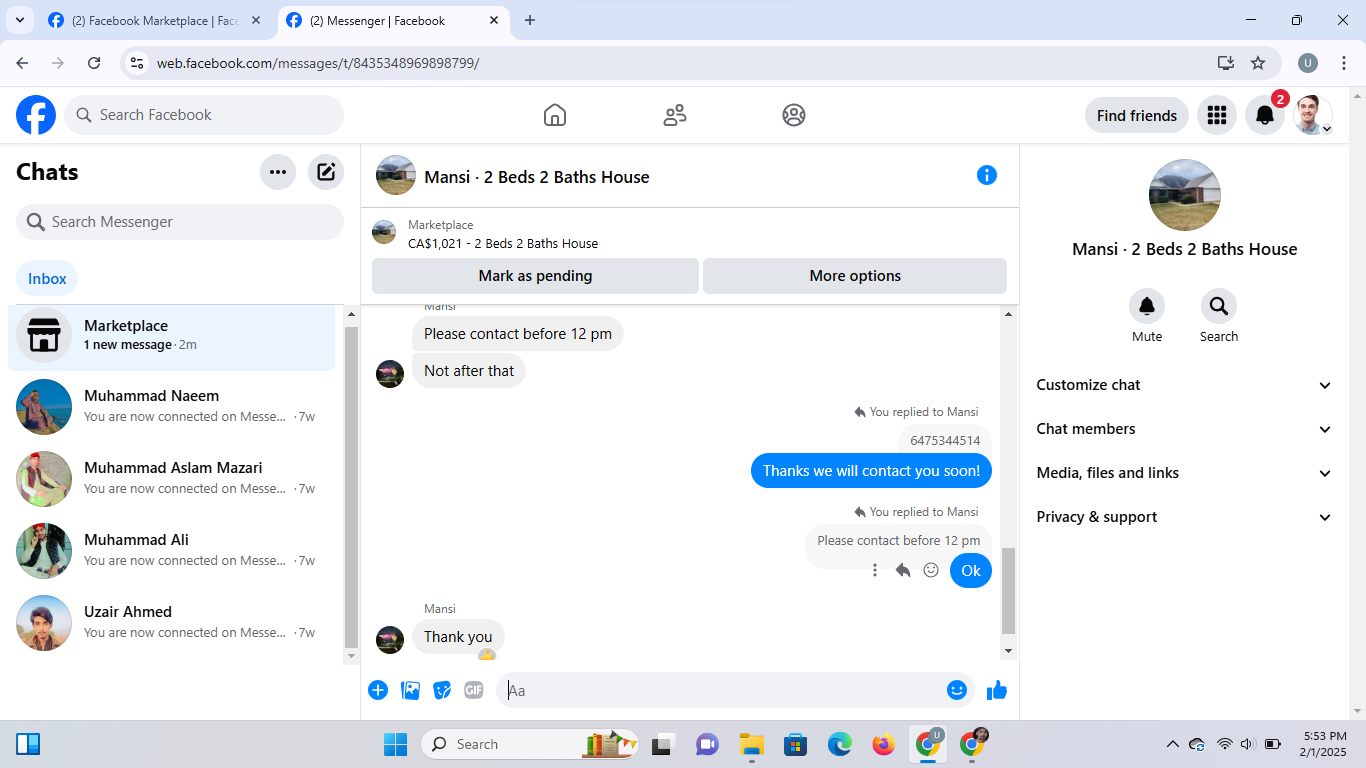Open the Facebook menu grid icon
The height and width of the screenshot is (768, 1366).
click(1217, 115)
